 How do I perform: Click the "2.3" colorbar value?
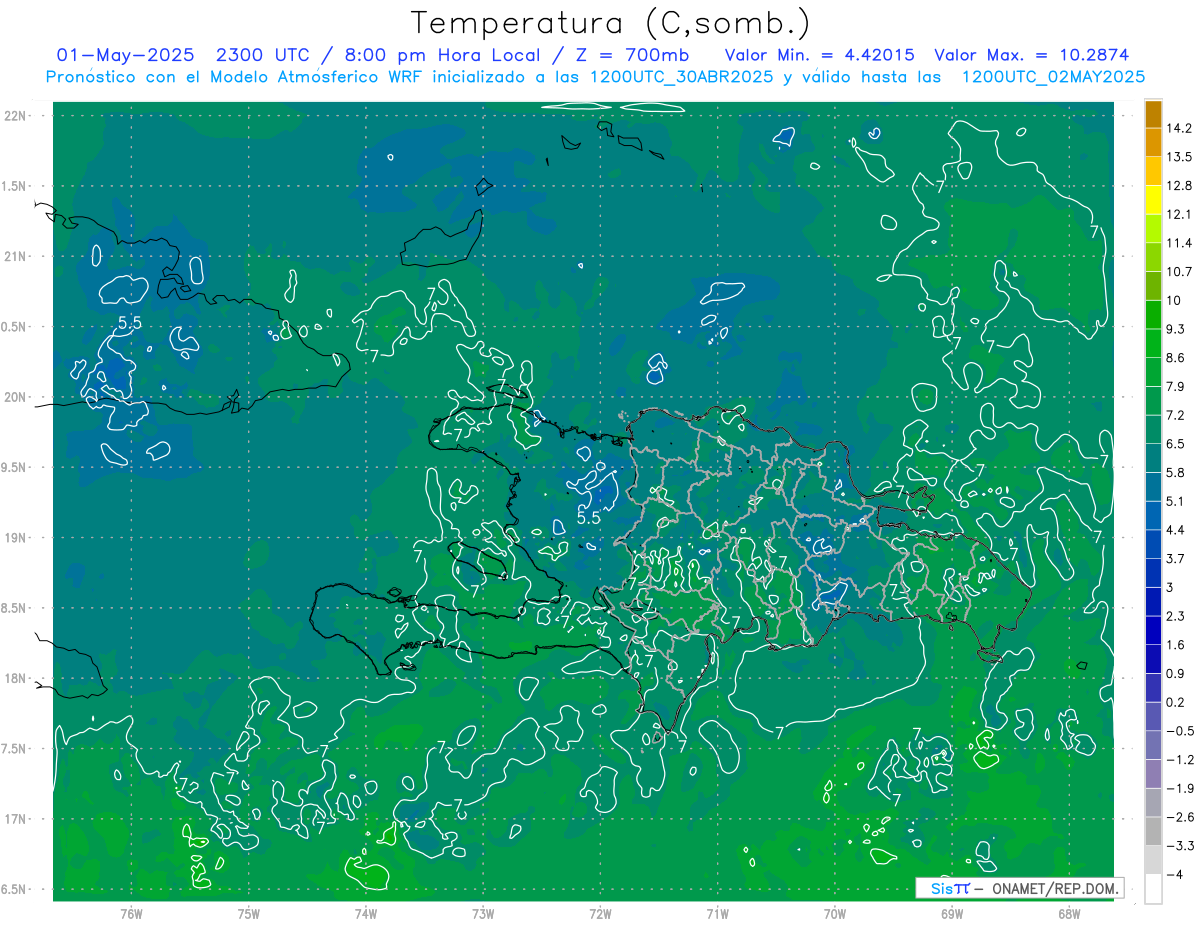pyautogui.click(x=1176, y=617)
